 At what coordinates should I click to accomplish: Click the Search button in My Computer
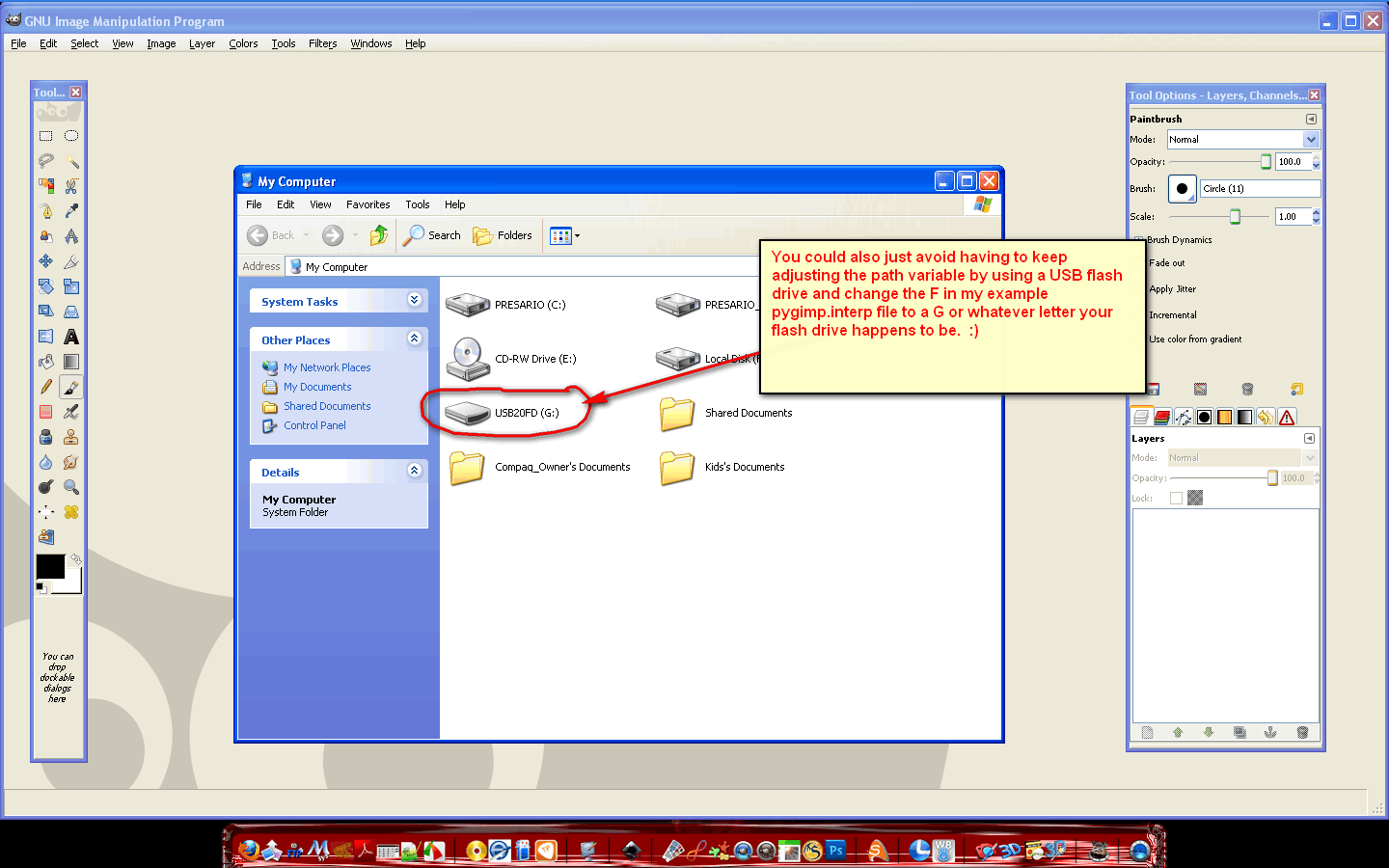tap(432, 235)
